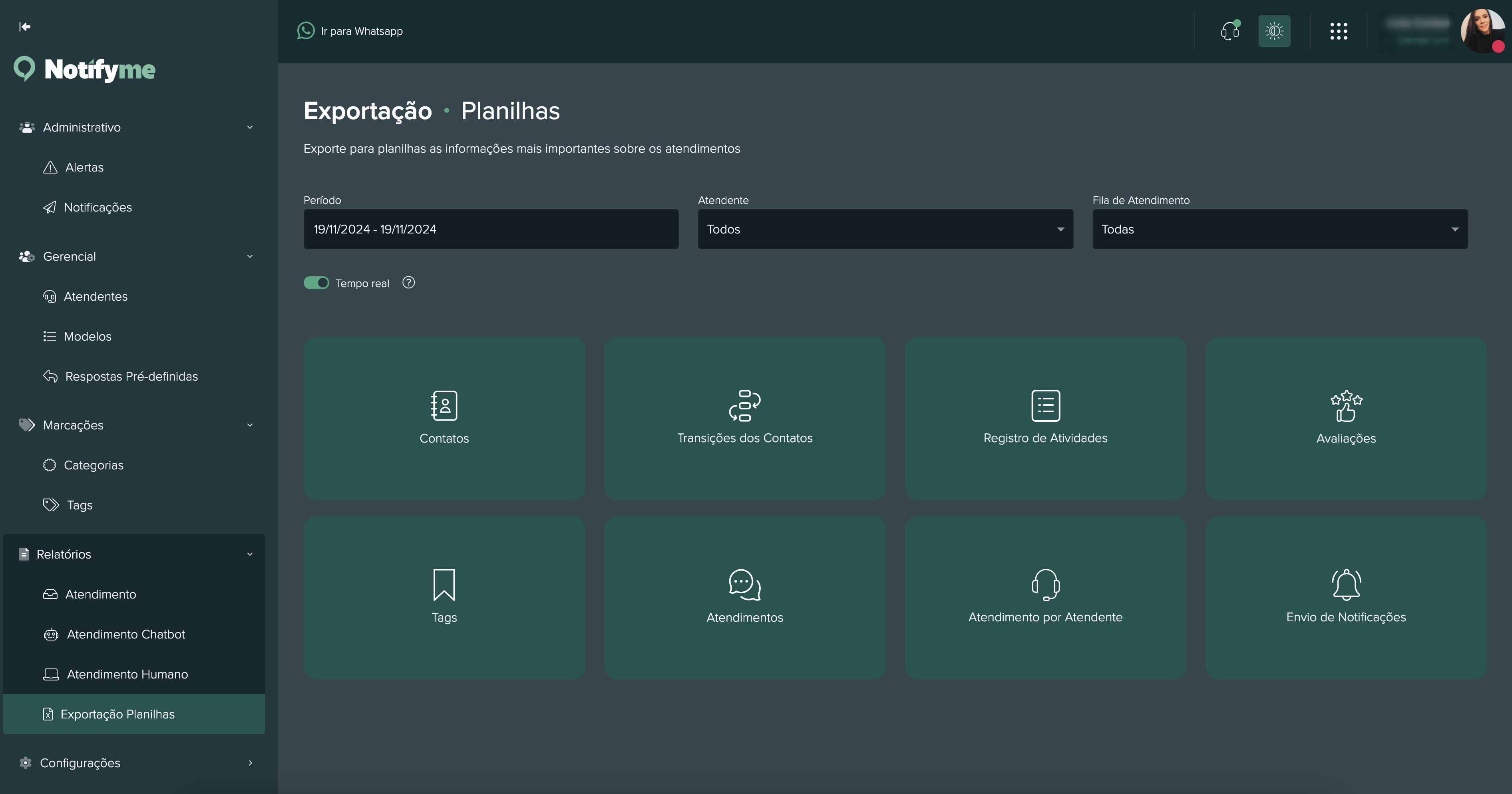This screenshot has height=794, width=1512.
Task: Click the Registro de Atividades card
Action: tap(1045, 419)
